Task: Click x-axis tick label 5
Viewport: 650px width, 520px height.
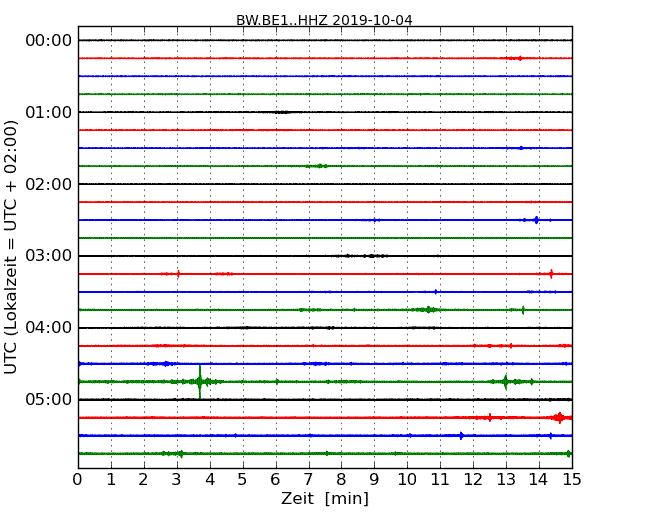Action: coord(243,480)
